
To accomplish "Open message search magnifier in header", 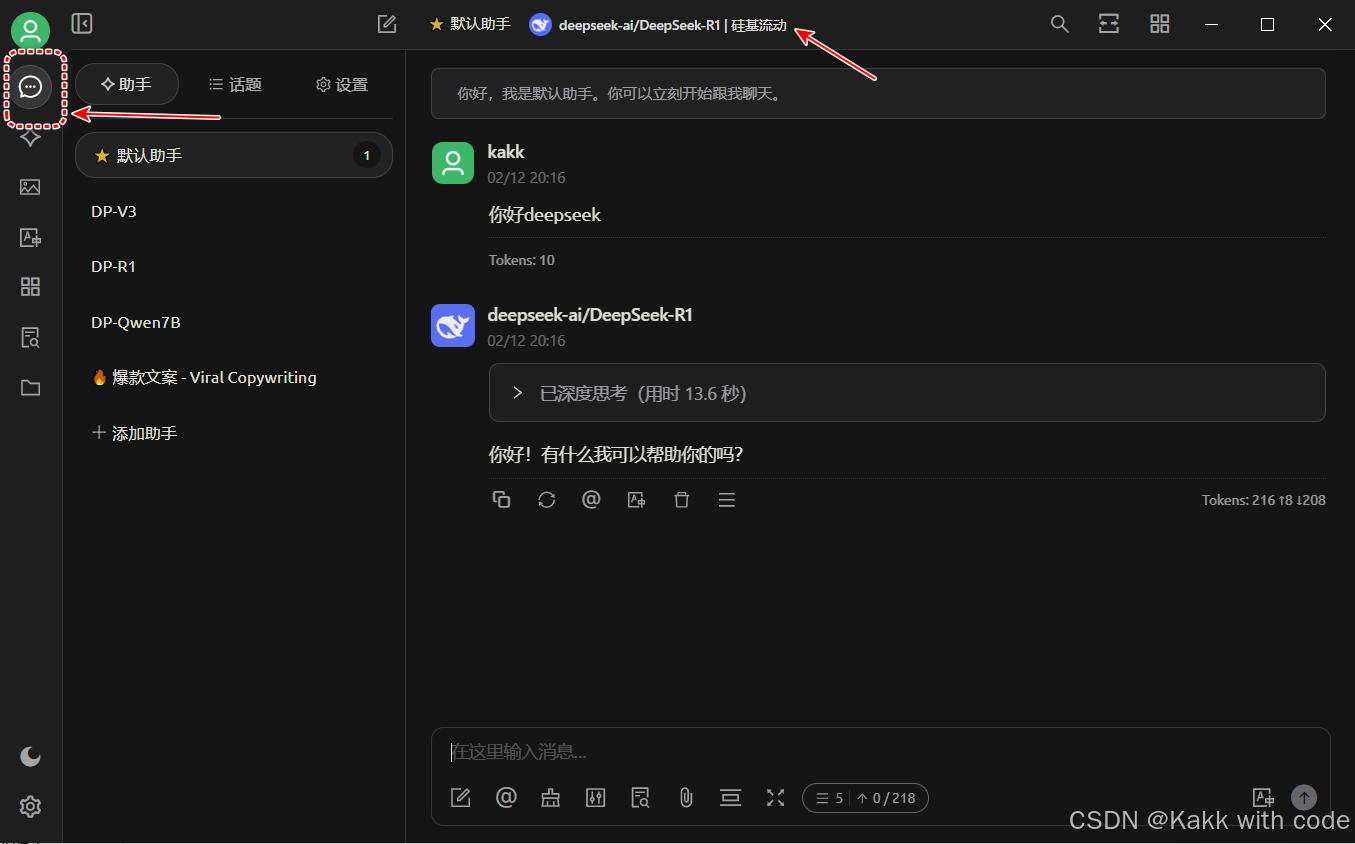I will (x=1060, y=24).
